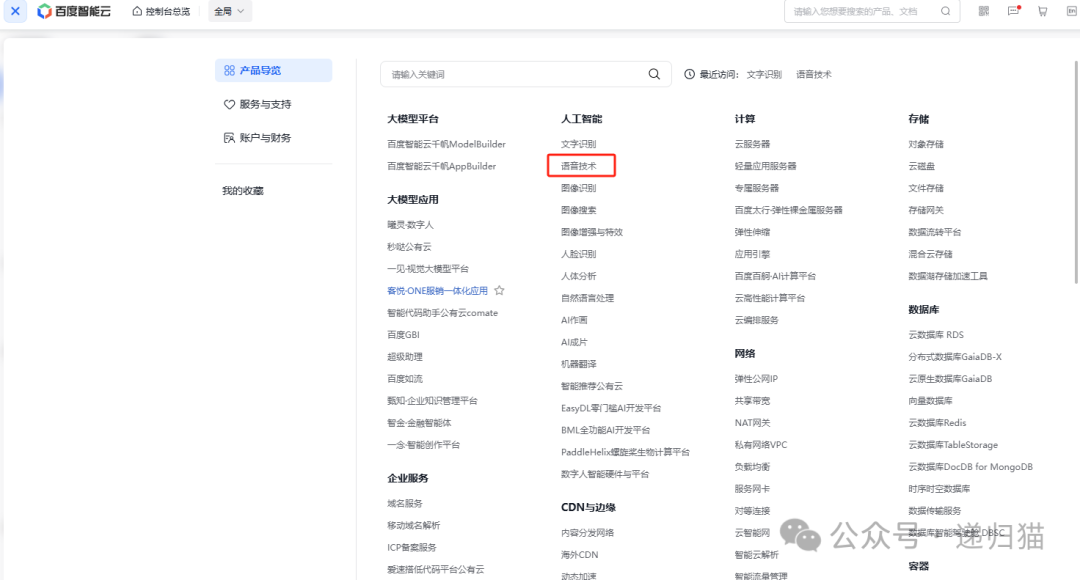Open 私有网络VPC link

click(x=761, y=445)
